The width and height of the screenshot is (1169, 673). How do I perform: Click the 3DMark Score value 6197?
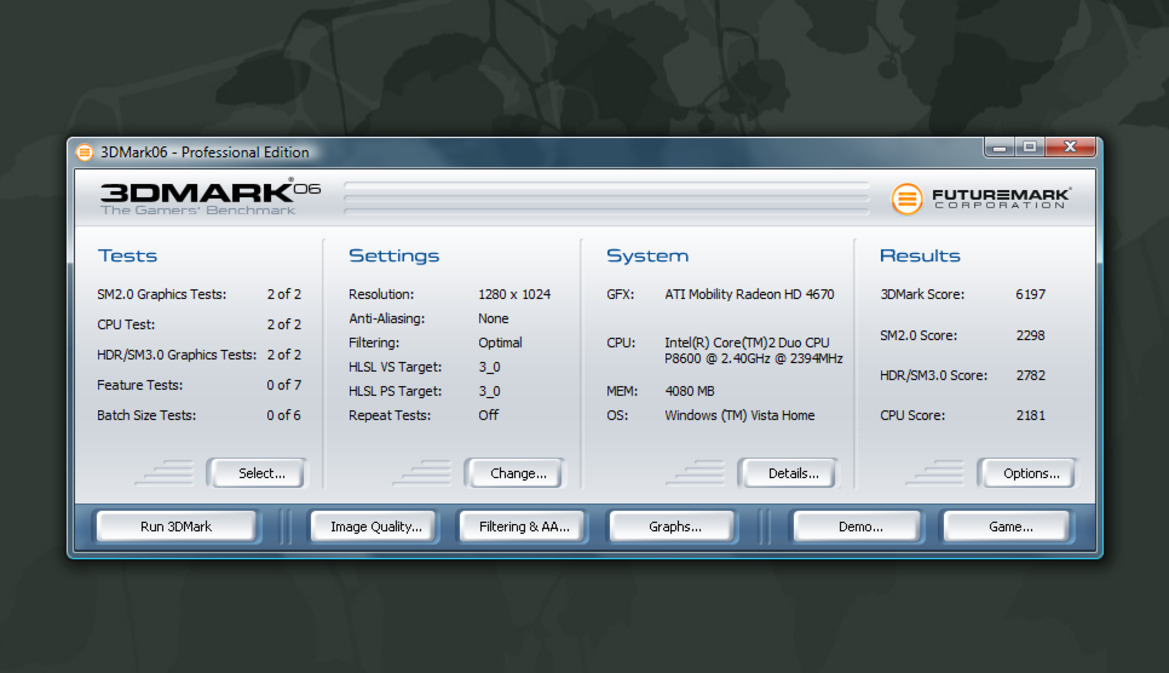(x=1030, y=294)
